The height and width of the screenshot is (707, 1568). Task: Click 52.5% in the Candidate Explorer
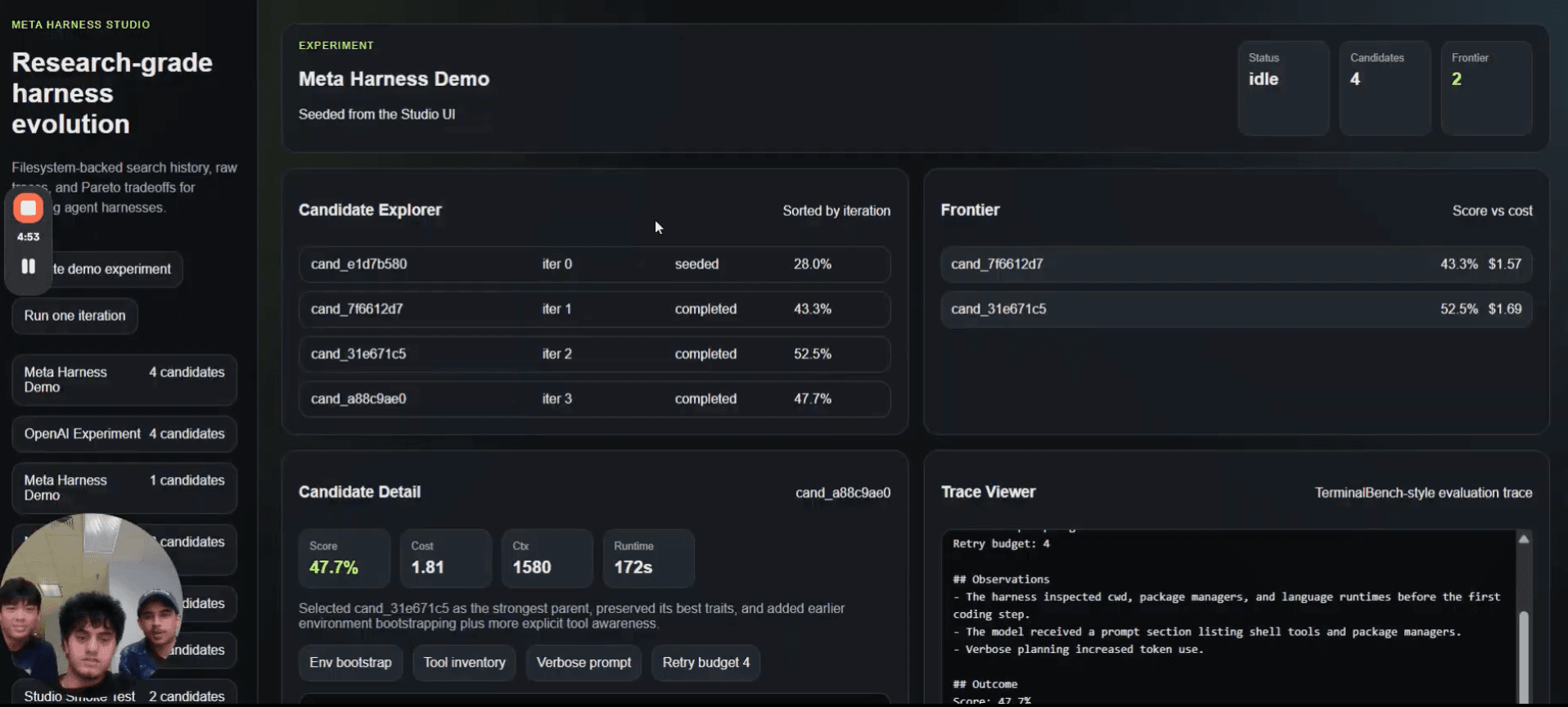tap(812, 354)
